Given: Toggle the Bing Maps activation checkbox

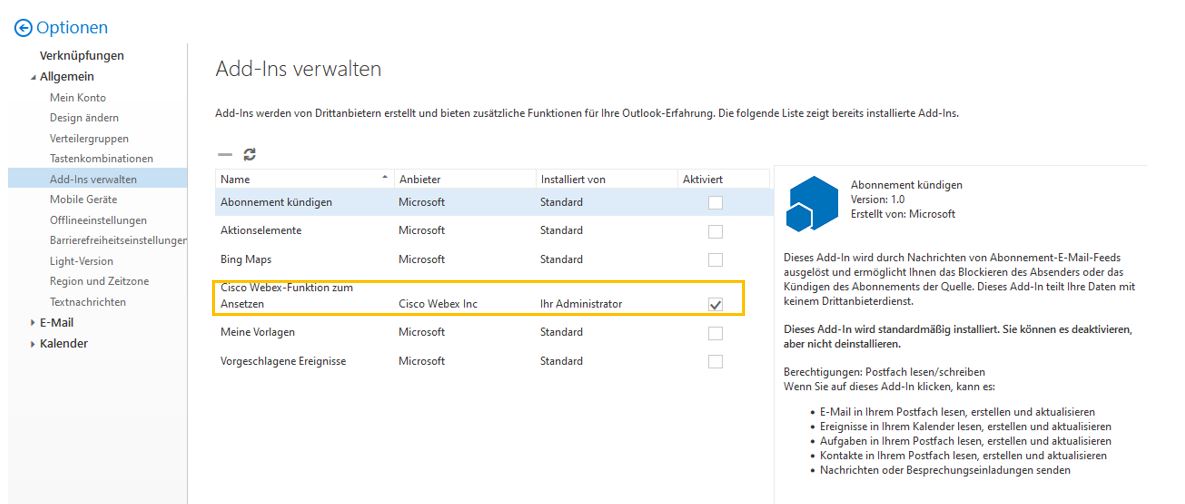Looking at the screenshot, I should click(x=715, y=260).
